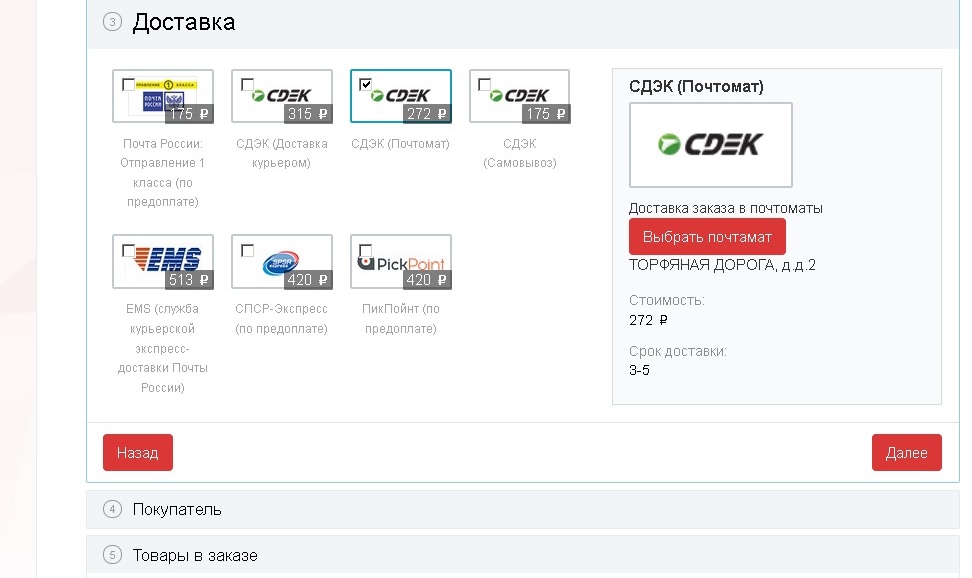This screenshot has width=972, height=578.
Task: Expand the Покупатель section
Action: click(x=177, y=510)
